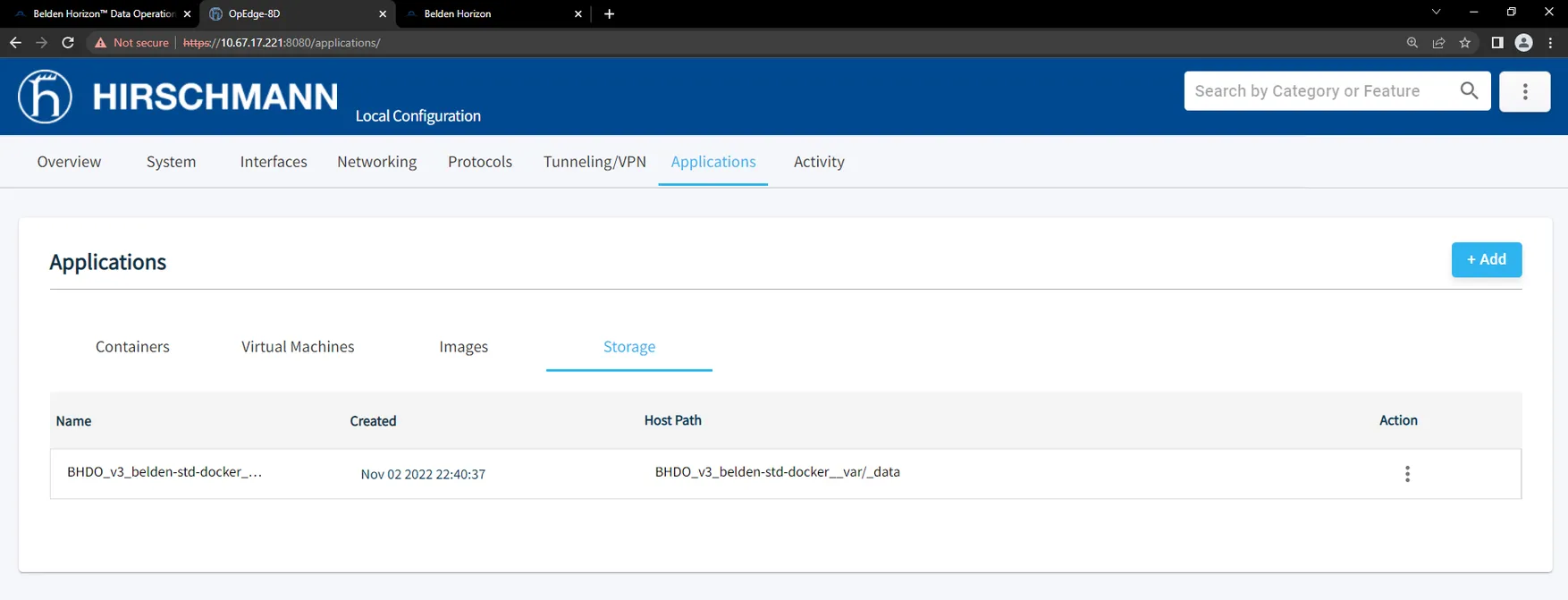The height and width of the screenshot is (600, 1568).
Task: Expand the browser tab search dropdown
Action: click(1436, 13)
